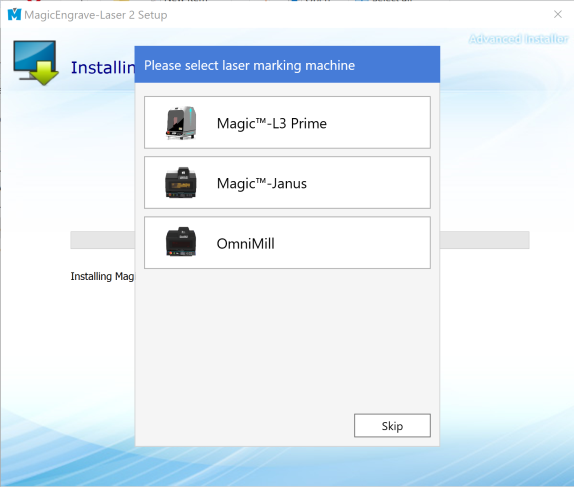Click the Magic-L3 Prime machine icon
The image size is (574, 487).
(181, 123)
